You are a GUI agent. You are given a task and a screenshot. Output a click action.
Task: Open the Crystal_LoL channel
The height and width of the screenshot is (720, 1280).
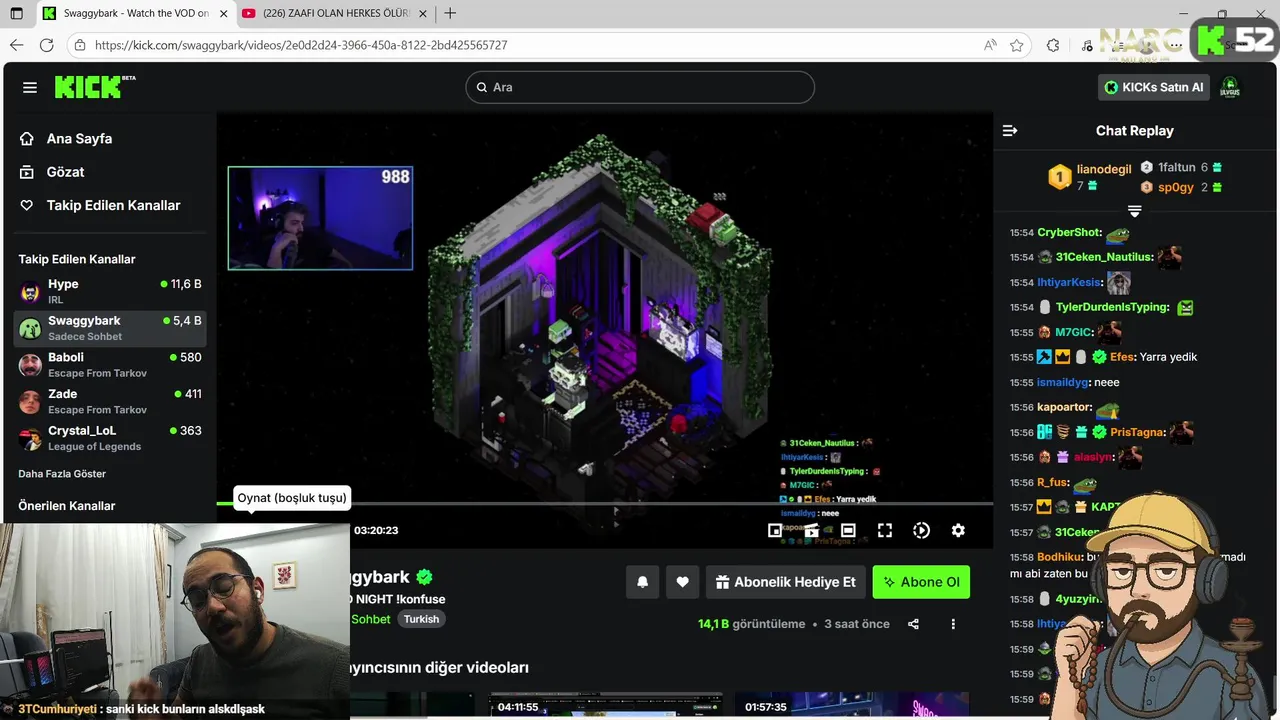click(110, 438)
